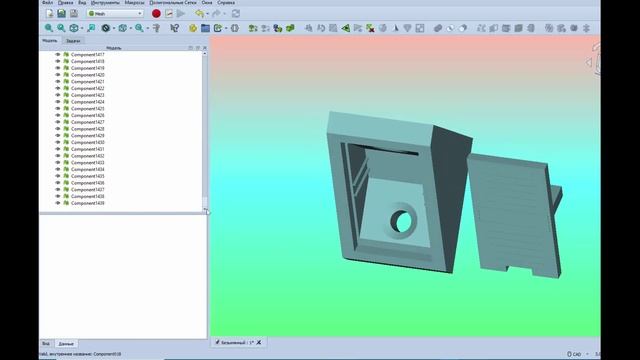
Task: Close the Модель panel with X
Action: tap(204, 48)
